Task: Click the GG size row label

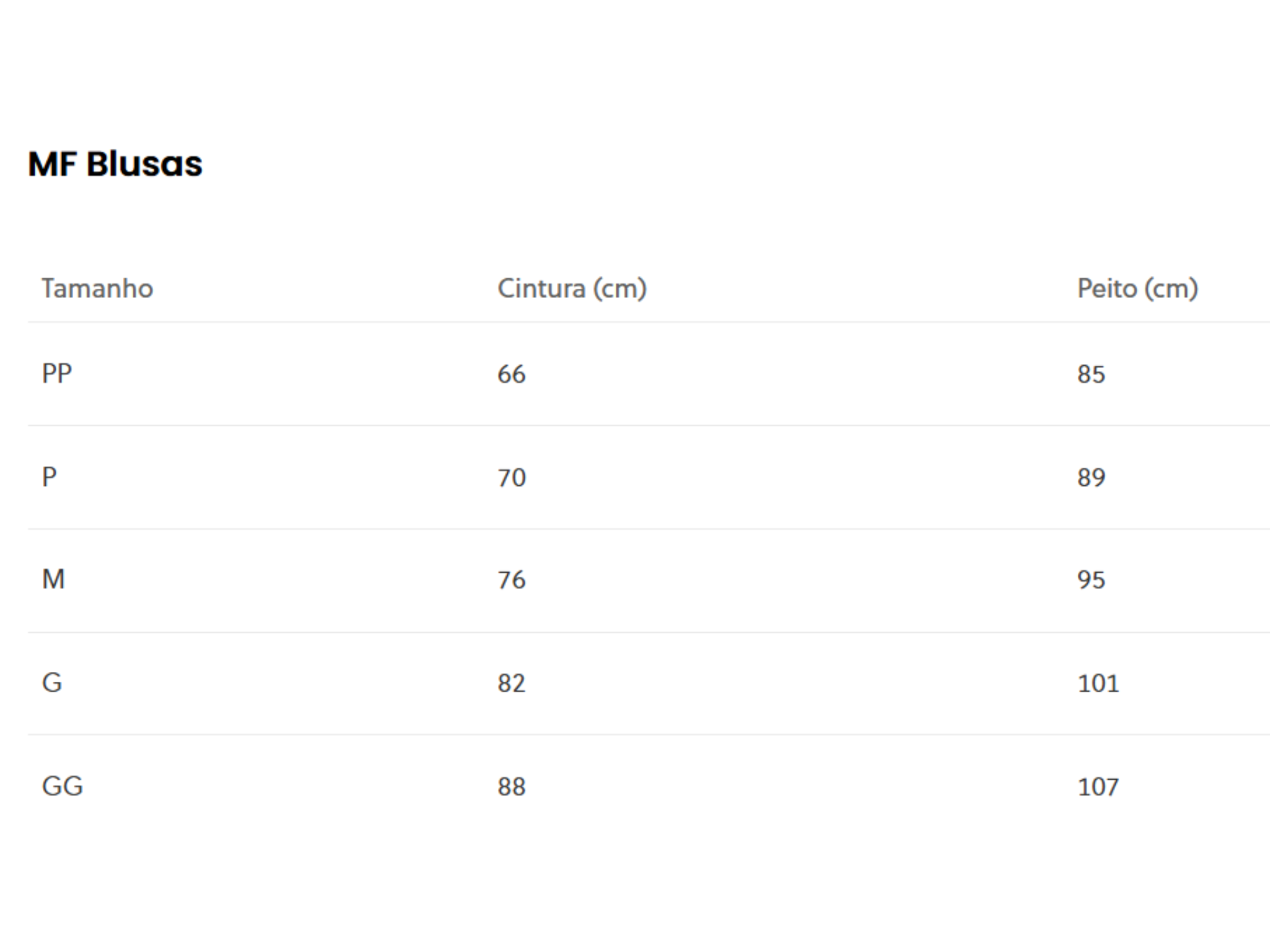Action: tap(62, 787)
